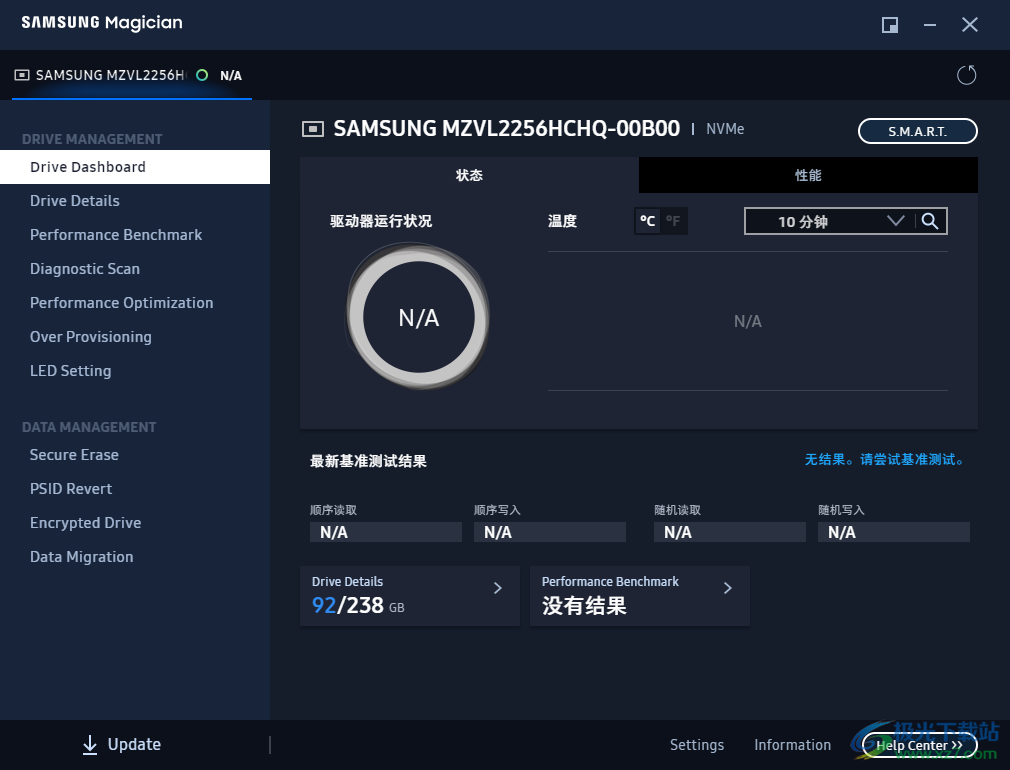
Task: Open Performance Optimization page
Action: (x=135, y=303)
